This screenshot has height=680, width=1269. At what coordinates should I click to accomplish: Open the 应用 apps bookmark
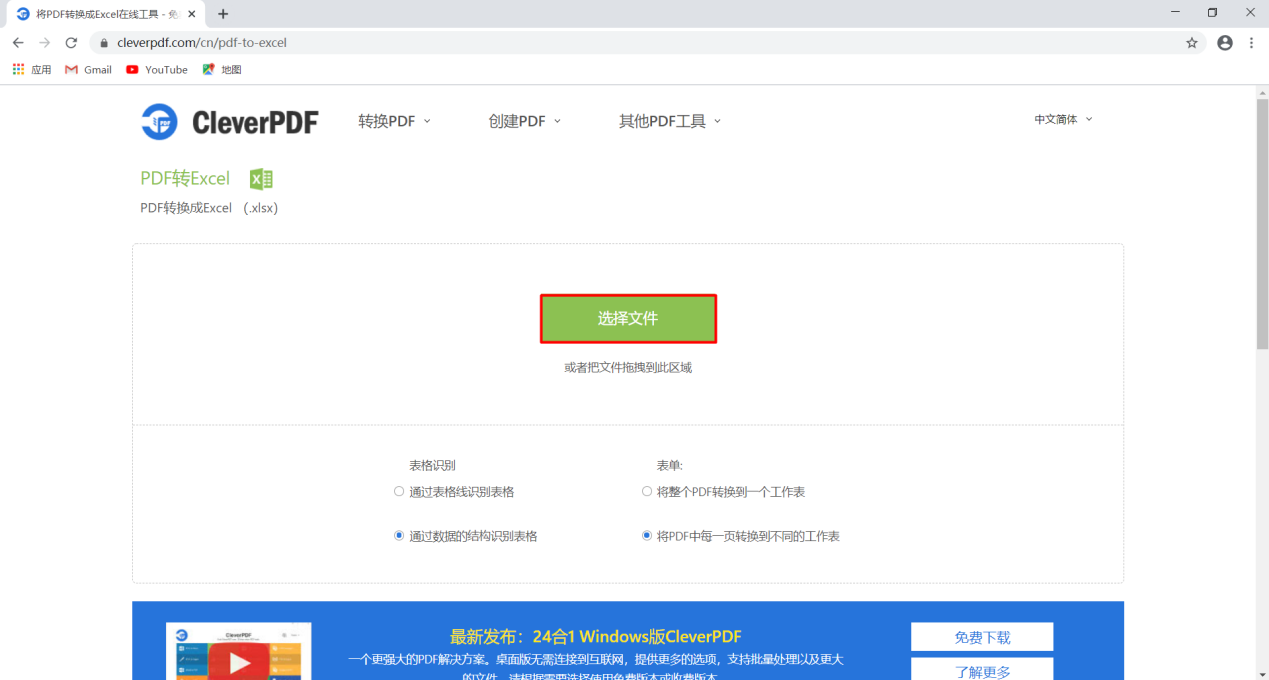32,70
